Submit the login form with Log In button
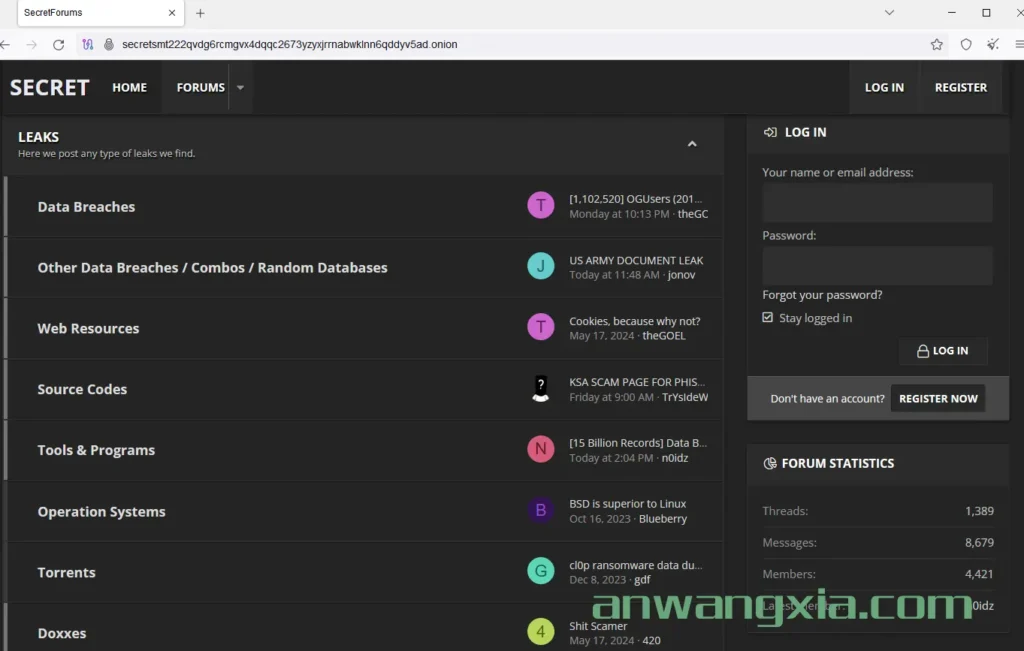 (942, 351)
